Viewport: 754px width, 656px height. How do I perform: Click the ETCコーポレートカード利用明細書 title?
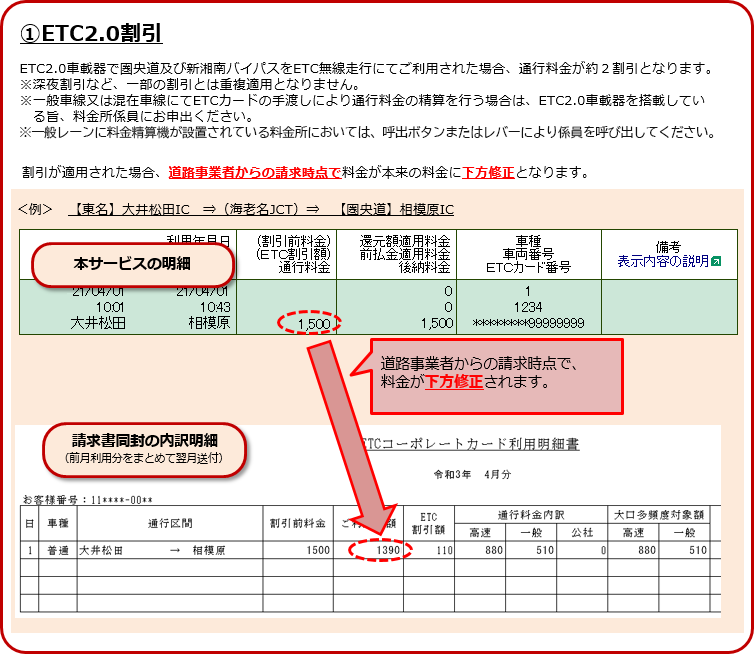469,444
